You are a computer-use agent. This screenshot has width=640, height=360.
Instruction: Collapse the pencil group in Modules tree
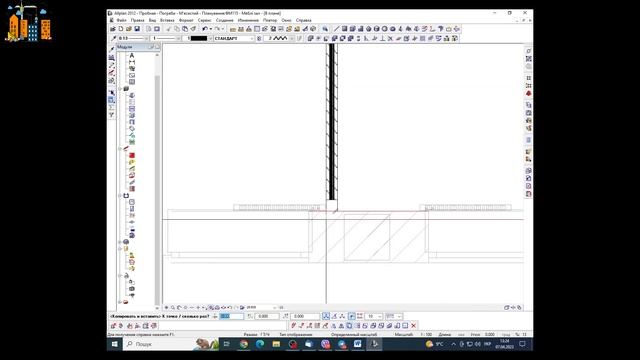coord(120,149)
